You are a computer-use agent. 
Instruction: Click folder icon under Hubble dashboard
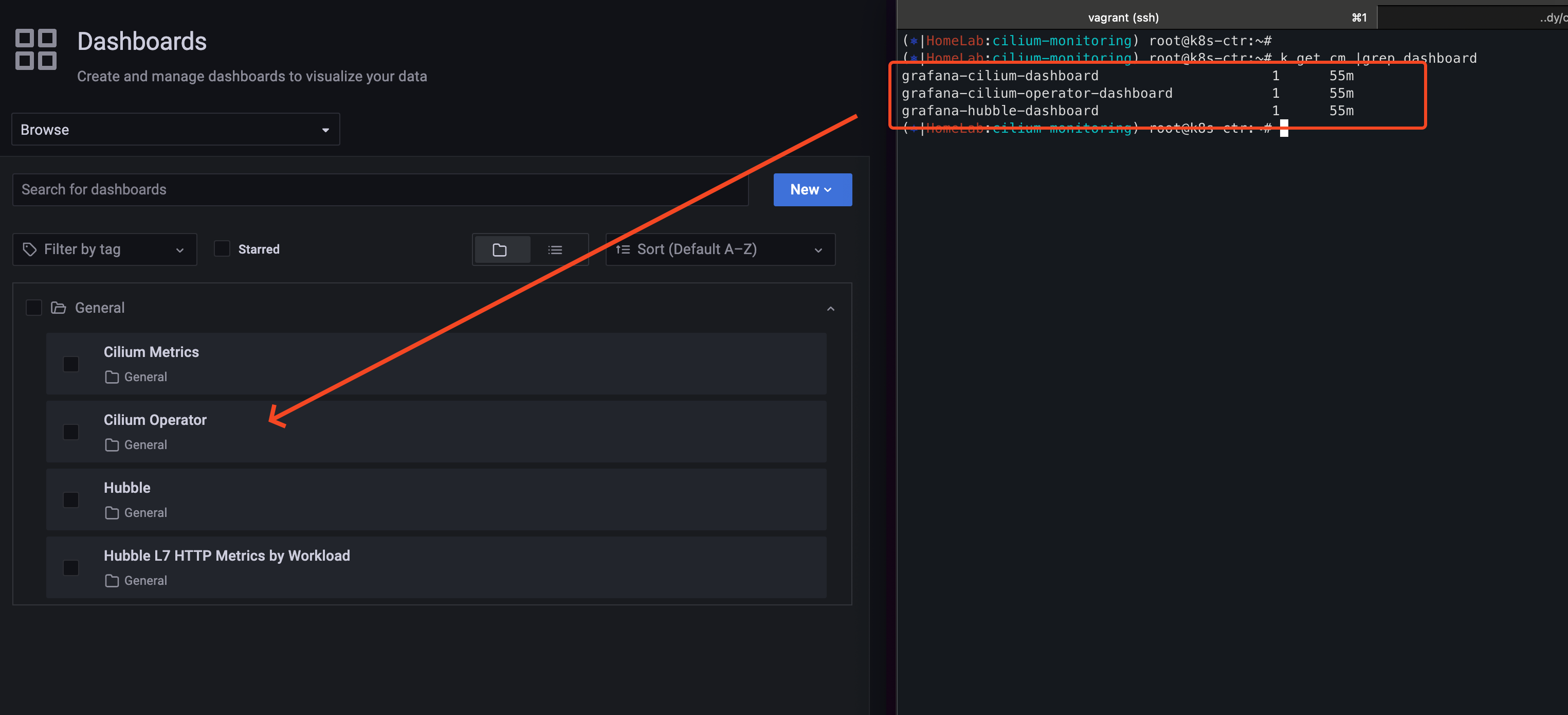pos(112,513)
